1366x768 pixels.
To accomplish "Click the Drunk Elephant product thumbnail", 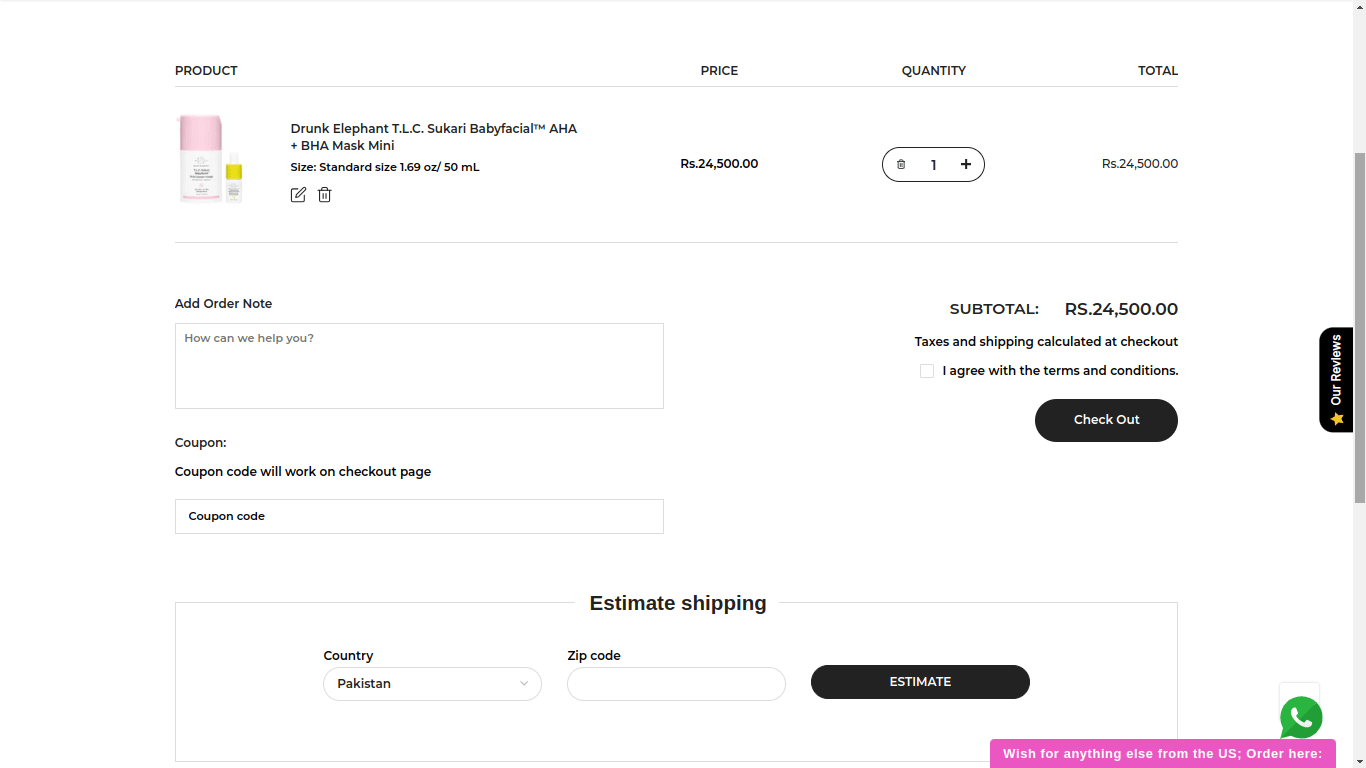I will [x=211, y=160].
